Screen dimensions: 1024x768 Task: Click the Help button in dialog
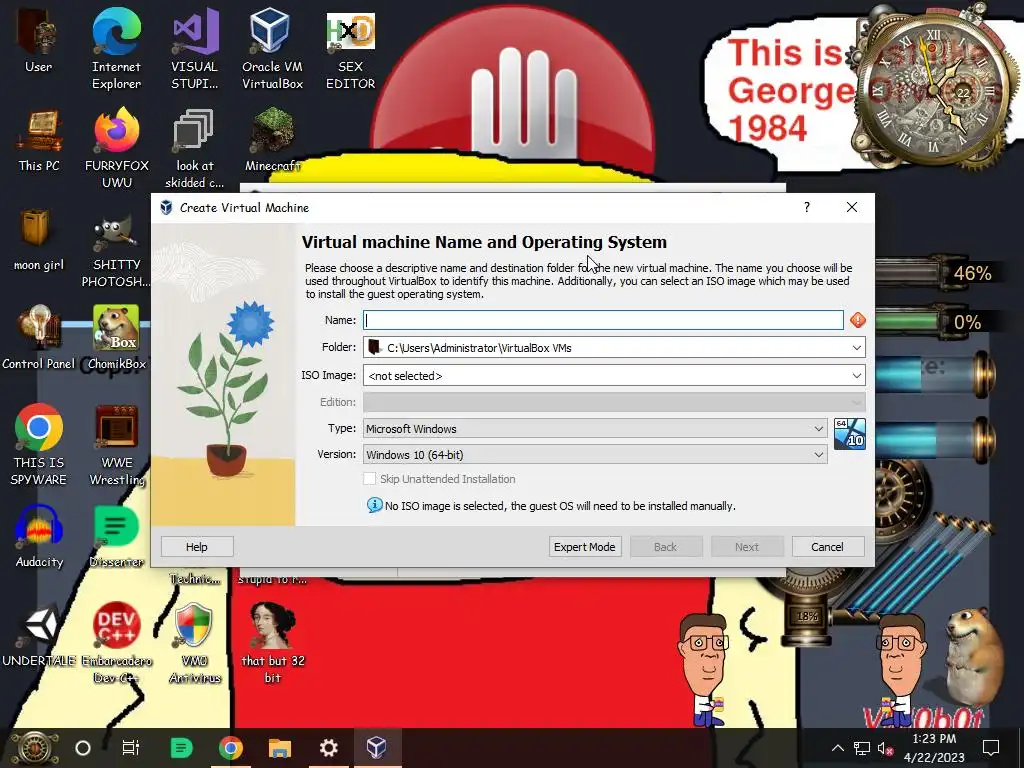pos(197,547)
